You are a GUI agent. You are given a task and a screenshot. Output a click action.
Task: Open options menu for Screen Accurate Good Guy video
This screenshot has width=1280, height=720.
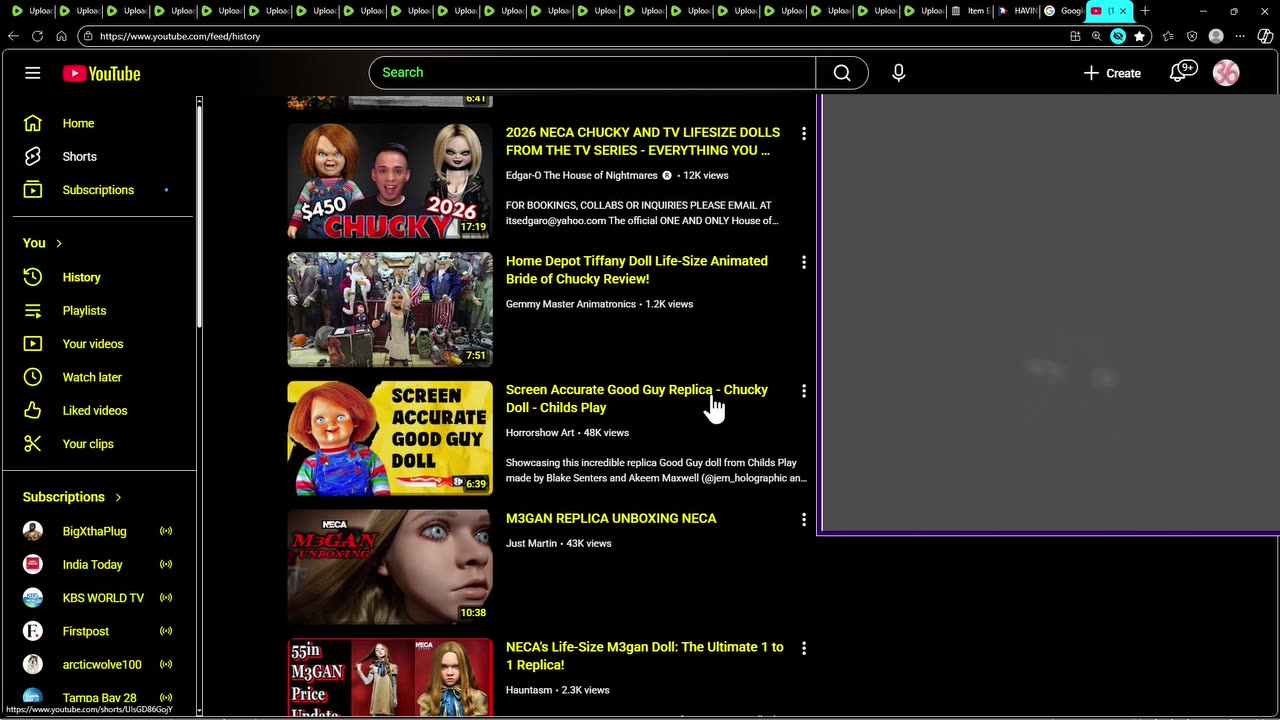pos(803,391)
